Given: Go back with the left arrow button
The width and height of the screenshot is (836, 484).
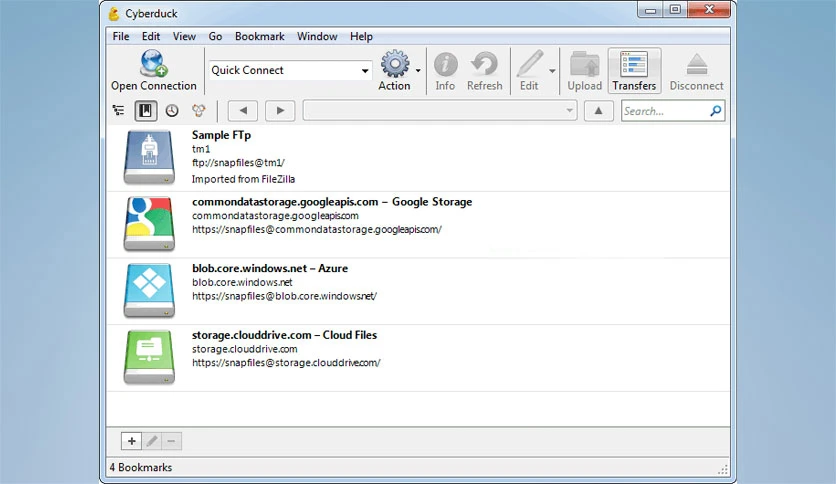Looking at the screenshot, I should click(243, 111).
